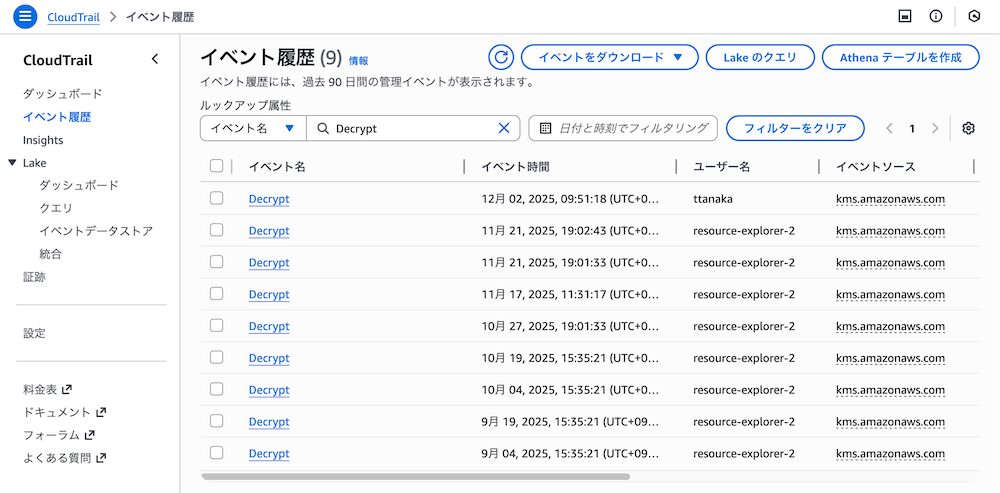
Task: Open Insights in the sidebar
Action: pyautogui.click(x=43, y=140)
